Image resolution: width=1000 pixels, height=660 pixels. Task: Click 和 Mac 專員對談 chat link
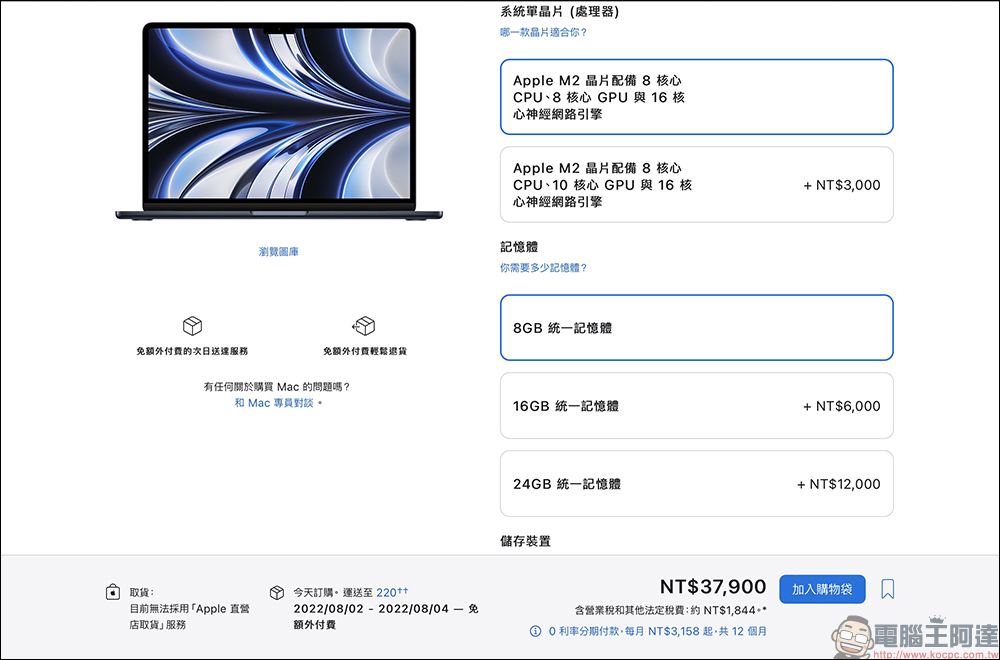pos(274,403)
